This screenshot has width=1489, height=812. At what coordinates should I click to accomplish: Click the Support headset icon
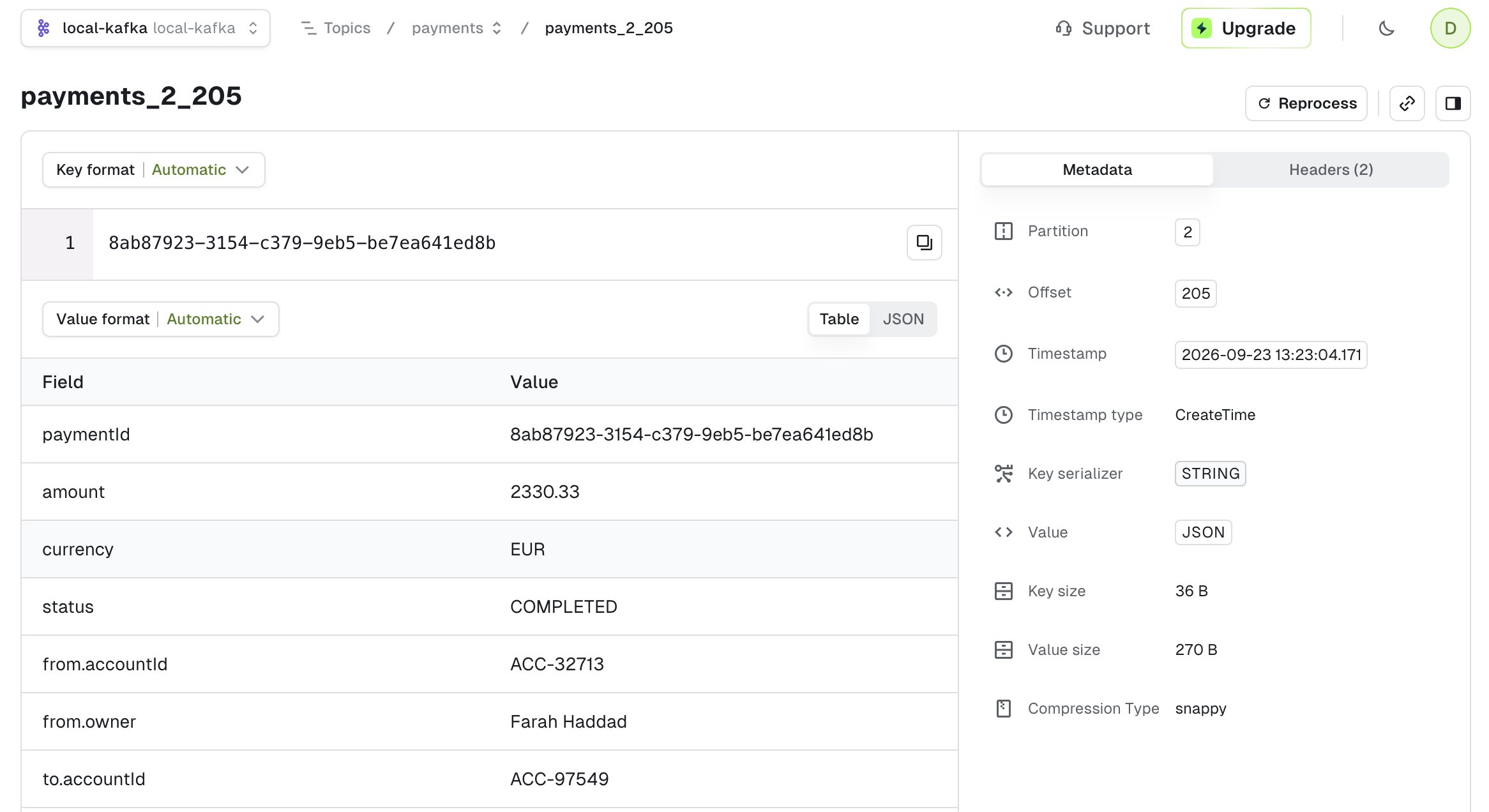(1064, 28)
